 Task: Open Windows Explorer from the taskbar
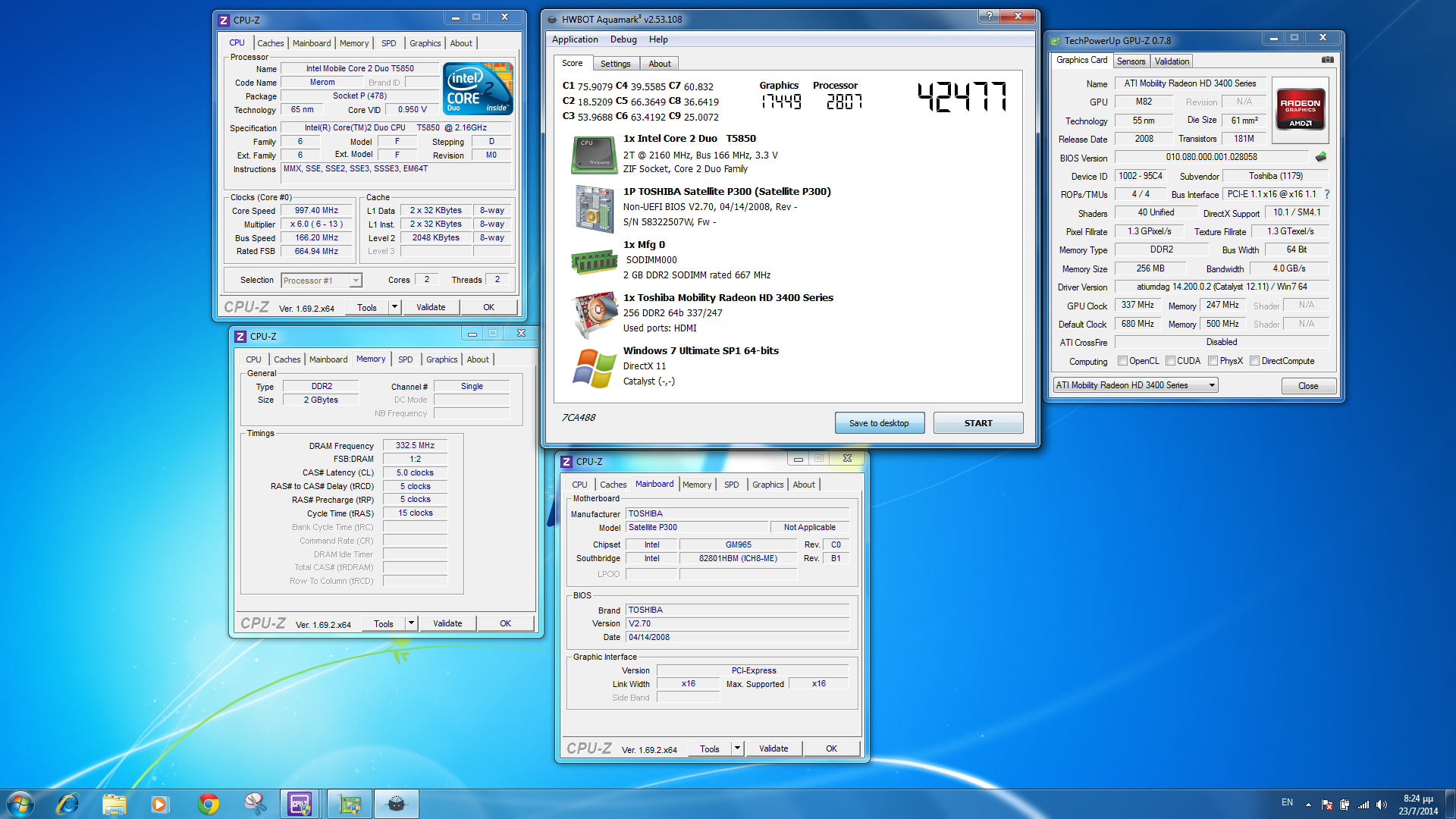click(114, 804)
